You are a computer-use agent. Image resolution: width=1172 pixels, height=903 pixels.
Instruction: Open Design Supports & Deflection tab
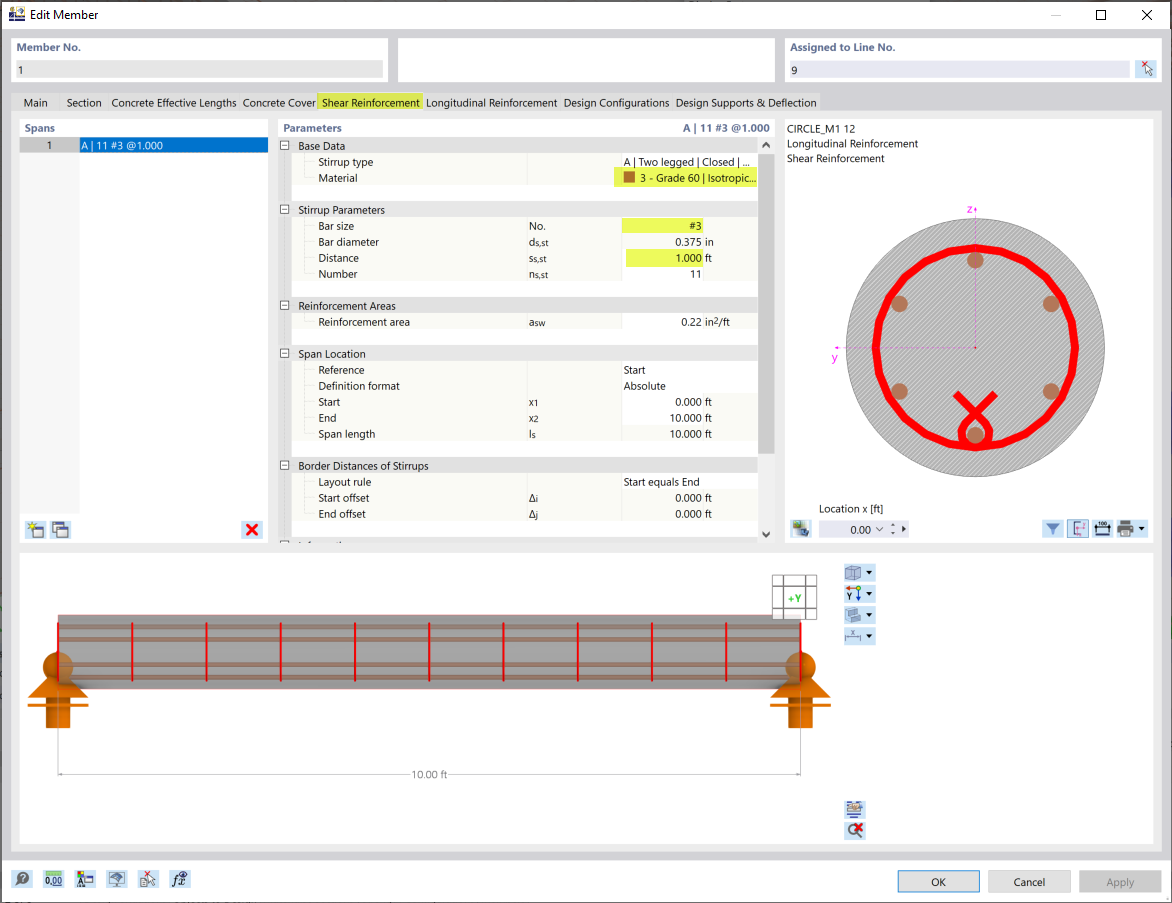tap(746, 102)
